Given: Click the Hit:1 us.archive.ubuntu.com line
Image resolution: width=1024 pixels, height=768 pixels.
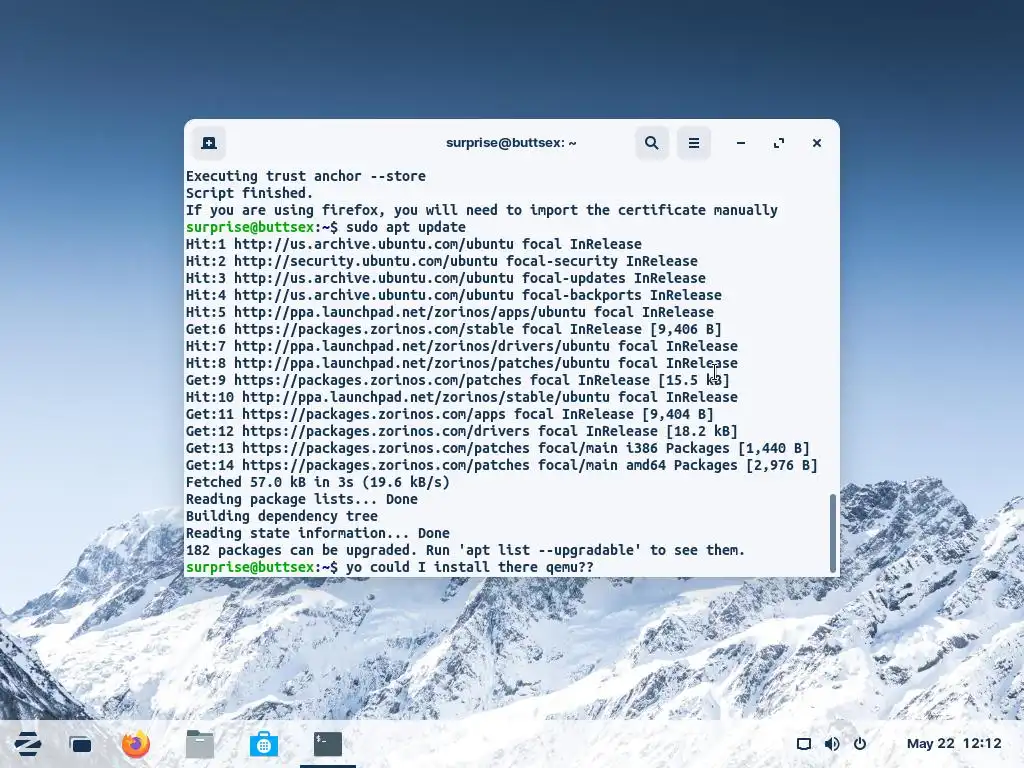Looking at the screenshot, I should point(414,244).
